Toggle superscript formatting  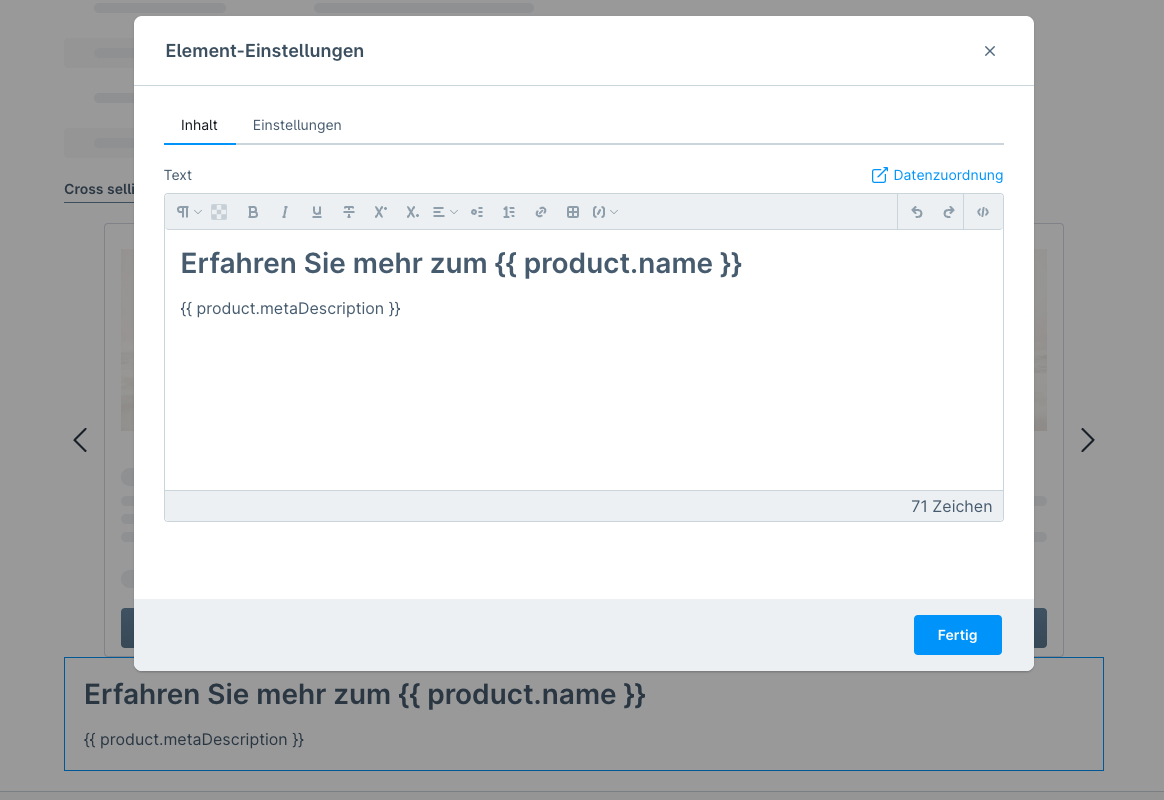coord(380,212)
